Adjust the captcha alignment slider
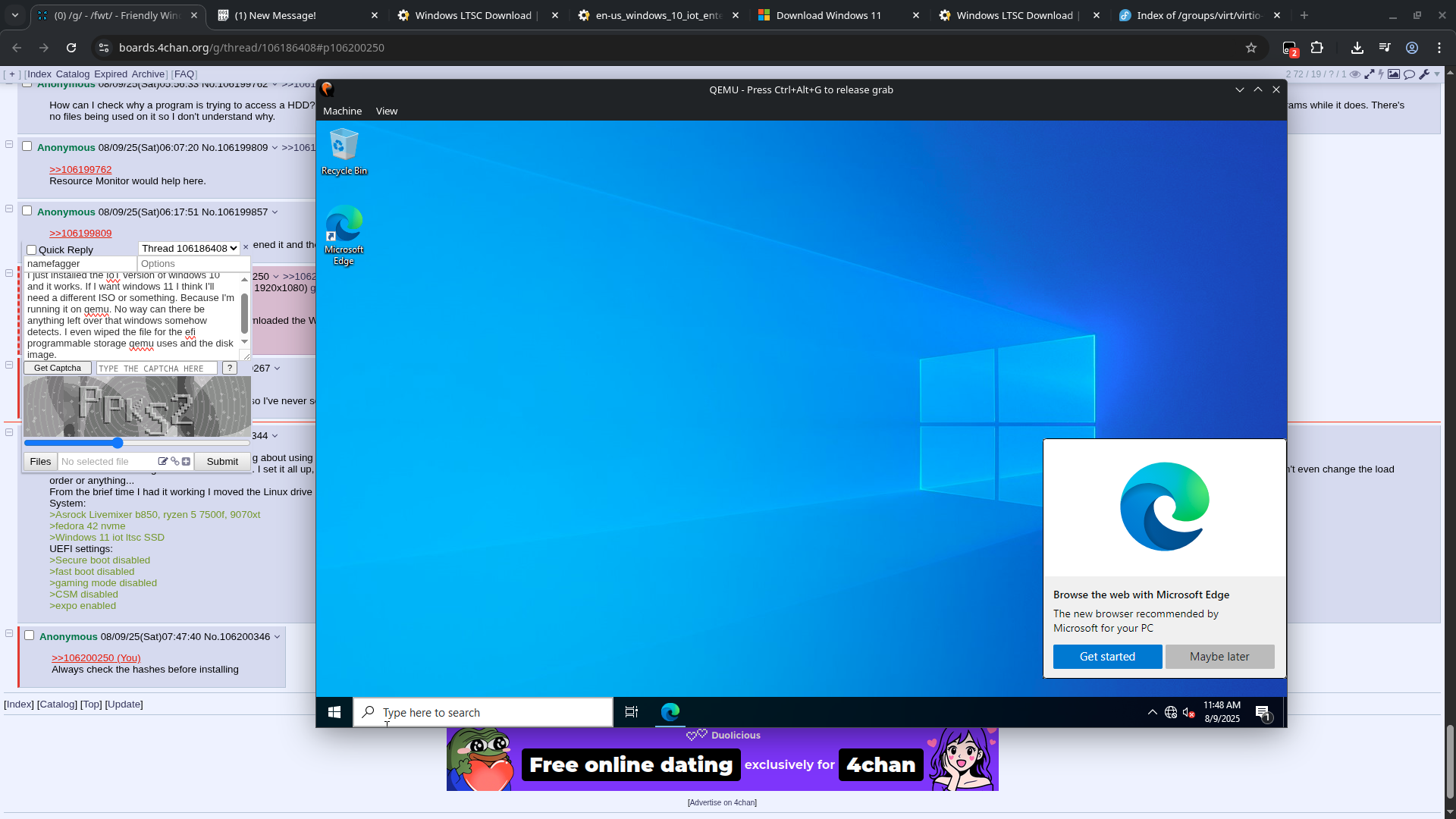This screenshot has width=1456, height=819. tap(136, 443)
